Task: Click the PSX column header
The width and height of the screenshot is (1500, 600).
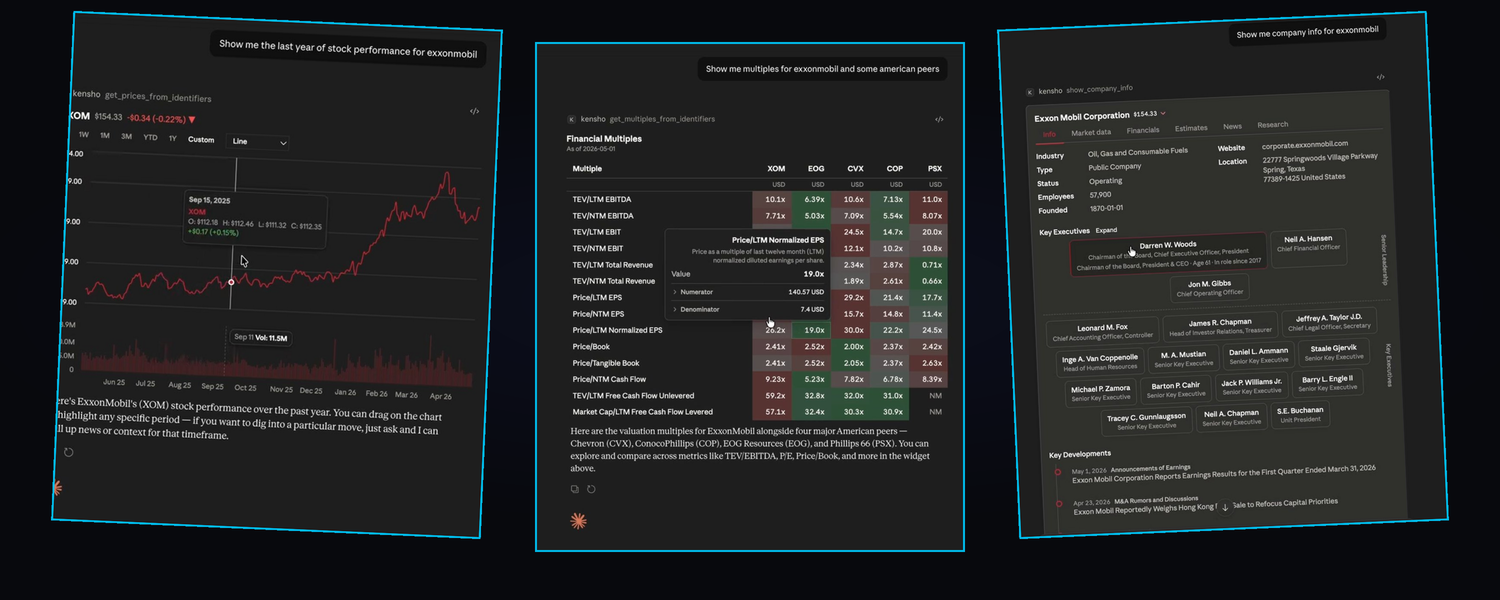Action: 934,169
